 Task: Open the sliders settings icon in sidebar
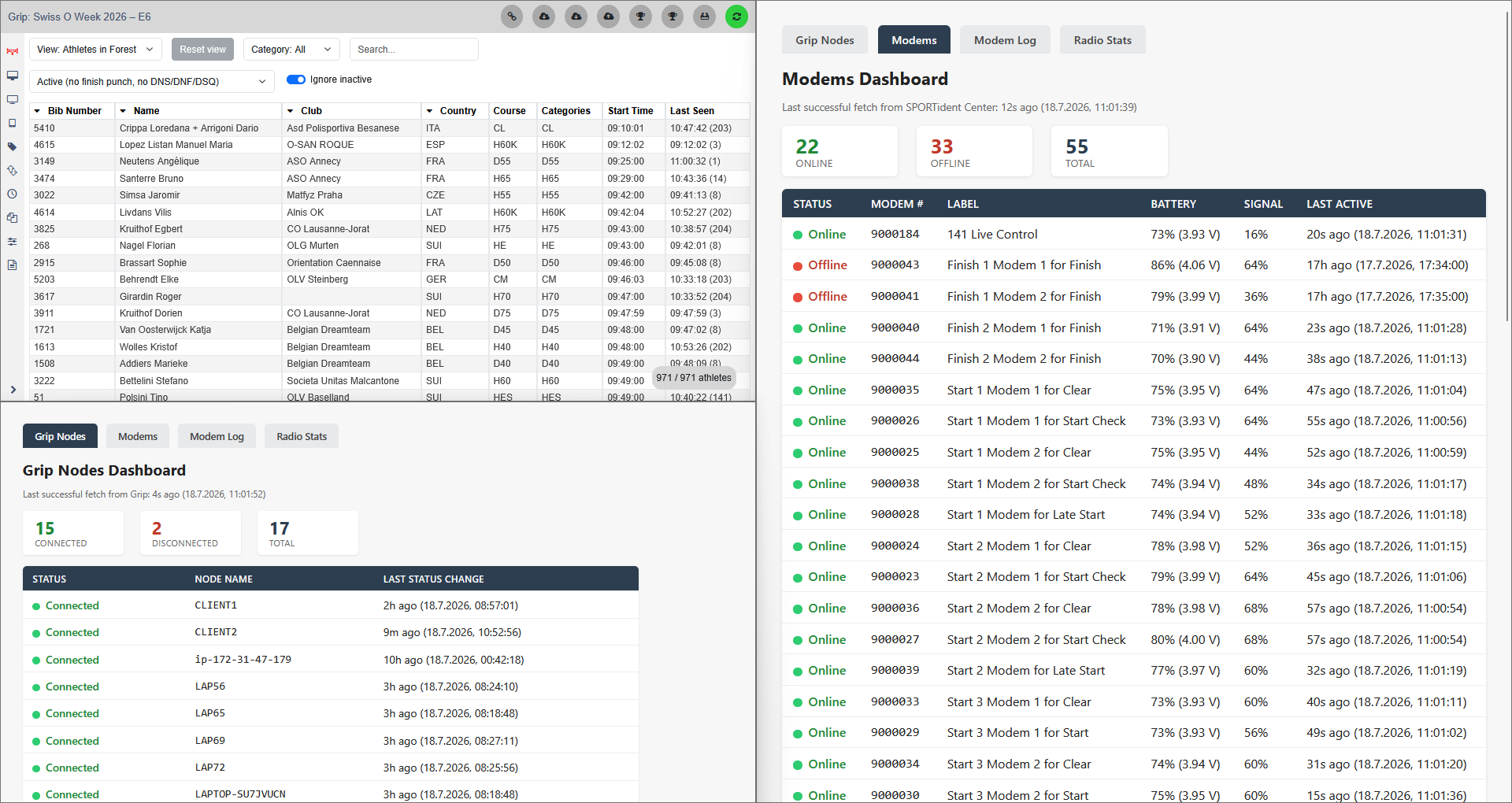[x=12, y=241]
